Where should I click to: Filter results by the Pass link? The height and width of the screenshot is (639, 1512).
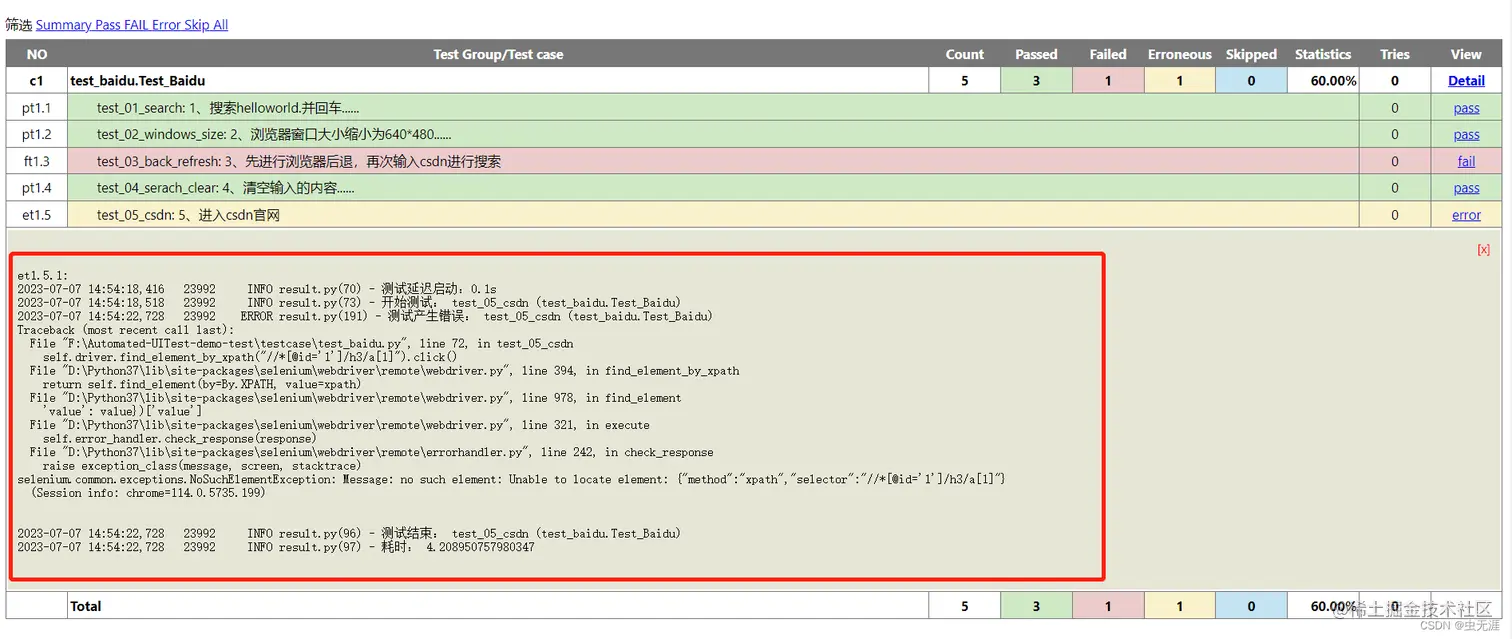[108, 25]
